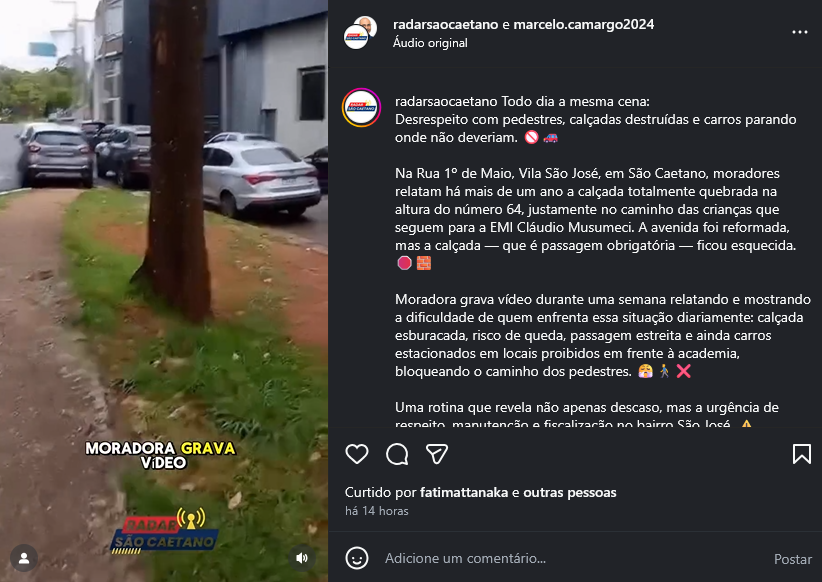822x582 pixels.
Task: Share the post with paper plane icon
Action: pyautogui.click(x=437, y=454)
